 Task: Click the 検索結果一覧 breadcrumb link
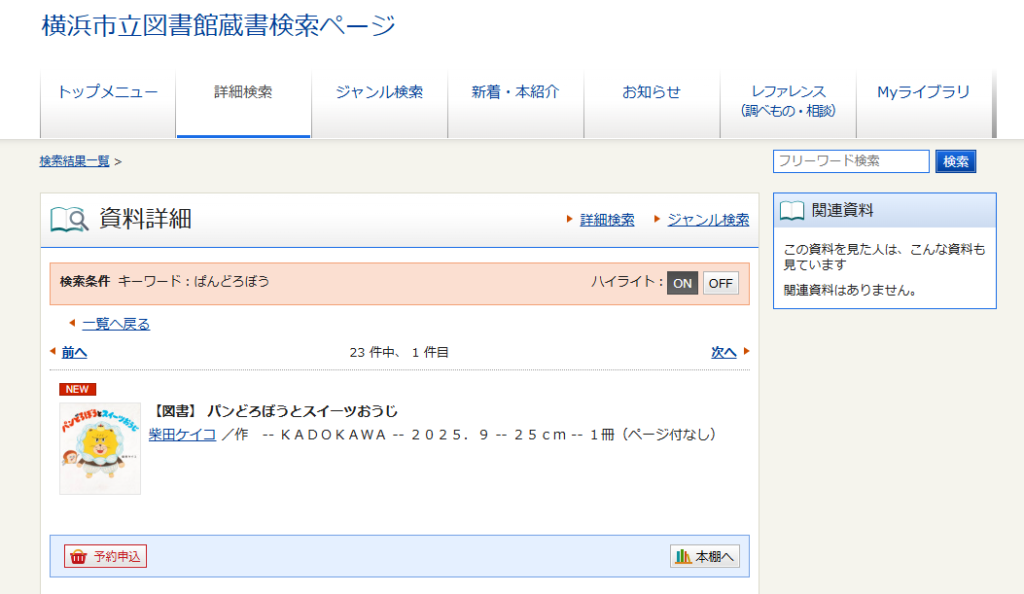75,161
